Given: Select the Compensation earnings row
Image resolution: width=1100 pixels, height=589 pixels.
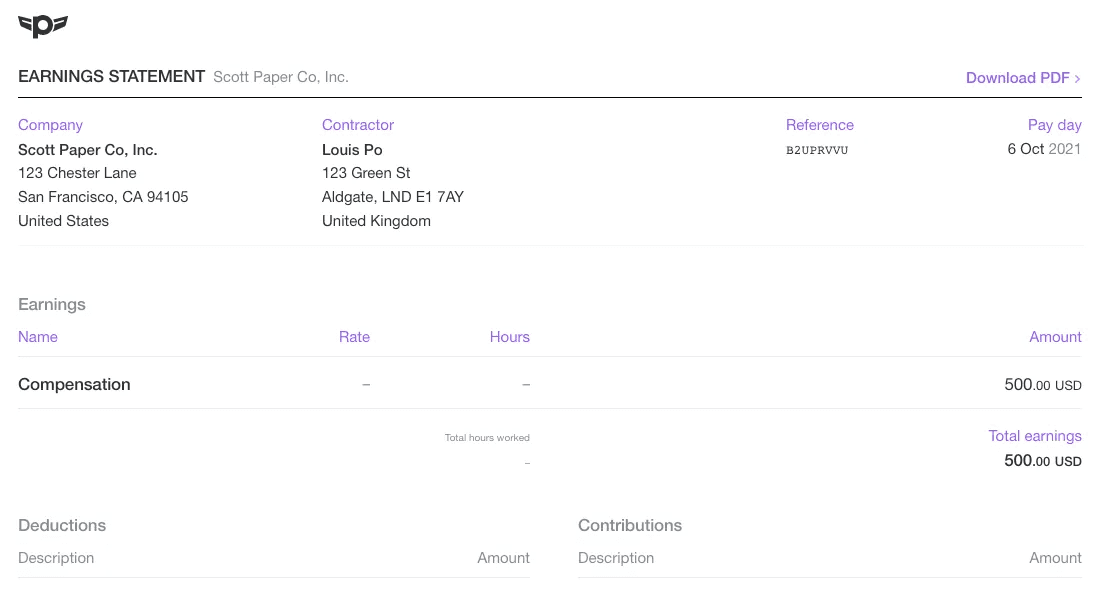Looking at the screenshot, I should (x=74, y=384).
